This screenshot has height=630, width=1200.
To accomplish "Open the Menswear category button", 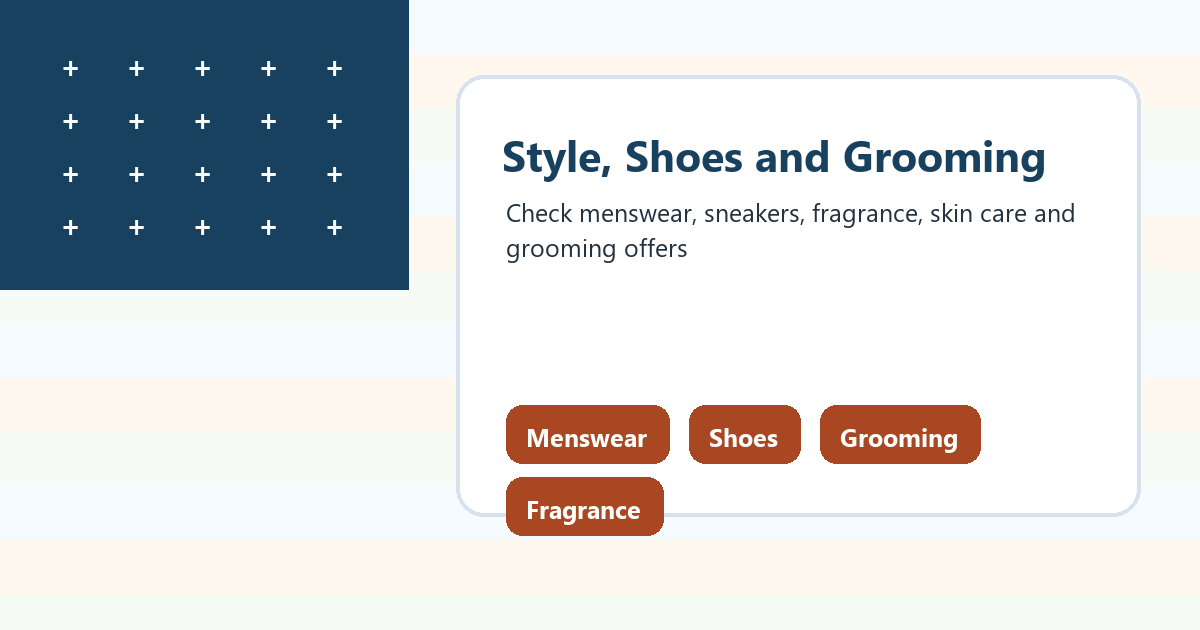I will [587, 435].
